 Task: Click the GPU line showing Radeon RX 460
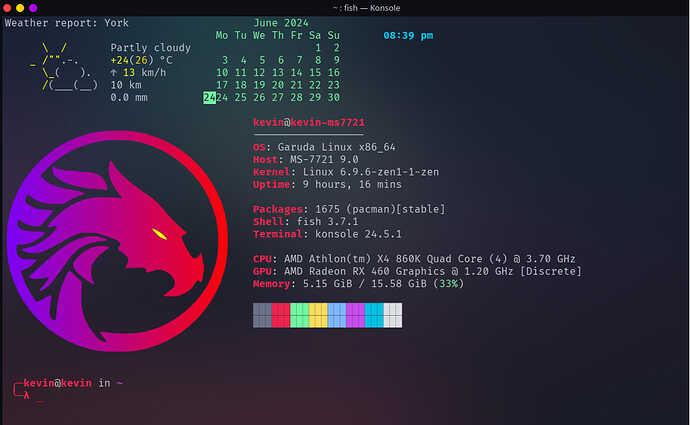coord(417,272)
